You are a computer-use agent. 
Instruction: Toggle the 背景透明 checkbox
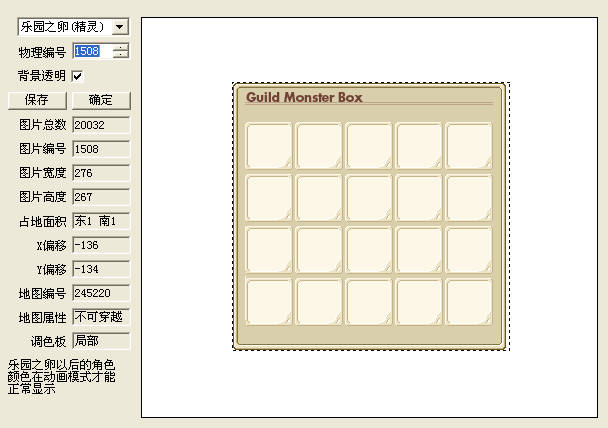pyautogui.click(x=78, y=76)
